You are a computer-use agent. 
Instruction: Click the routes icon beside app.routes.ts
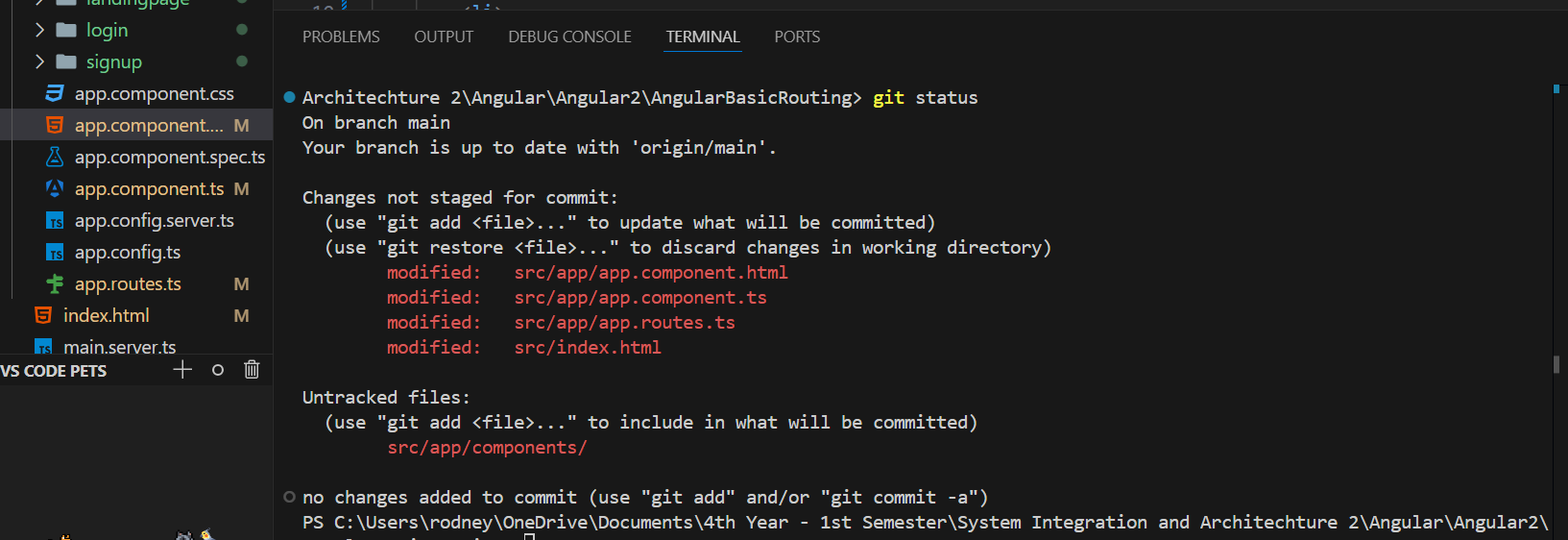55,283
